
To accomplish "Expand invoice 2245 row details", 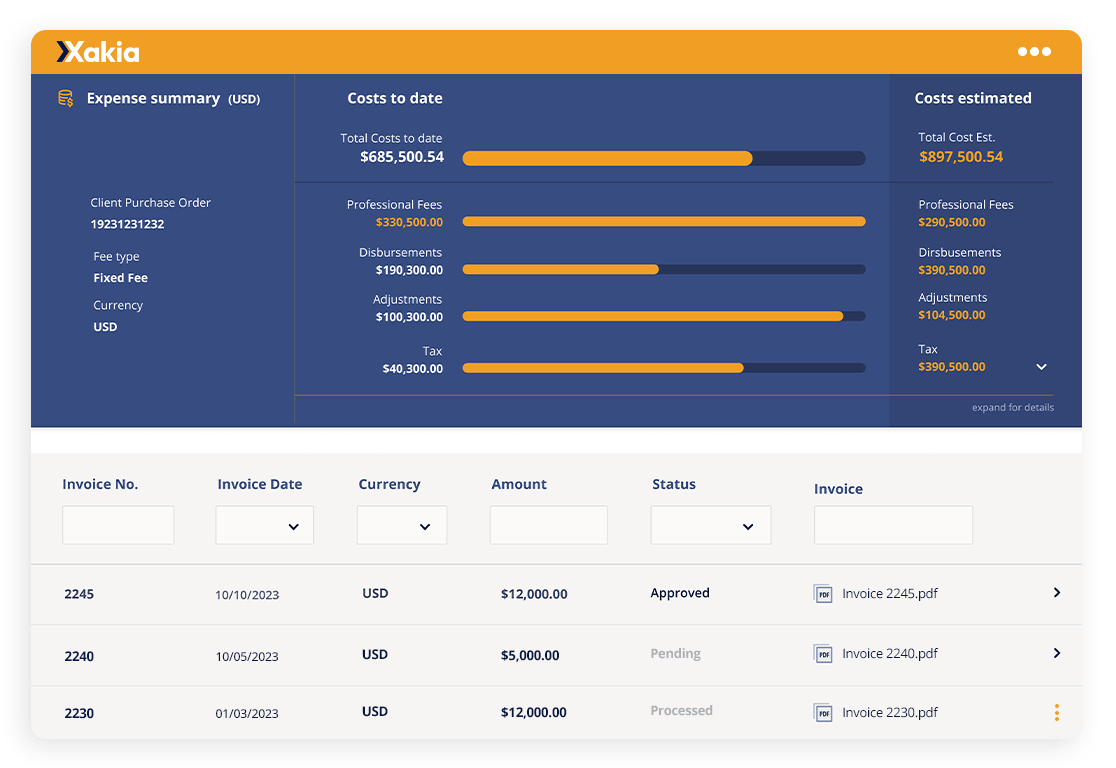I will coord(1056,592).
